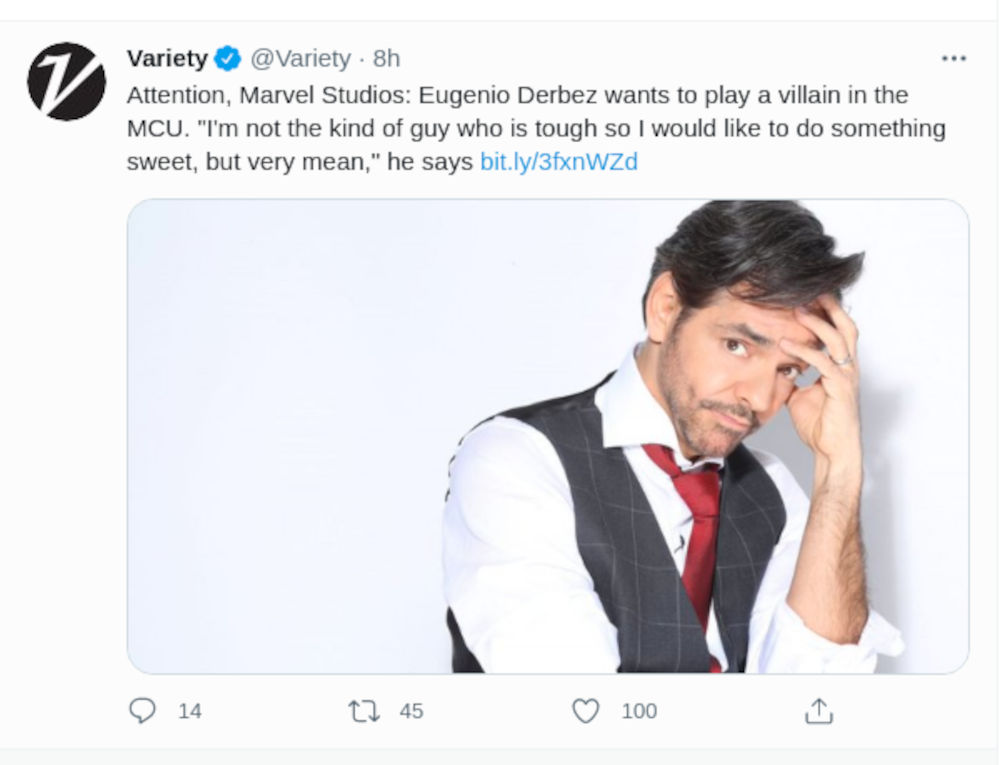Click the reply count 14
Screen dimensions: 1000x765
pos(190,711)
